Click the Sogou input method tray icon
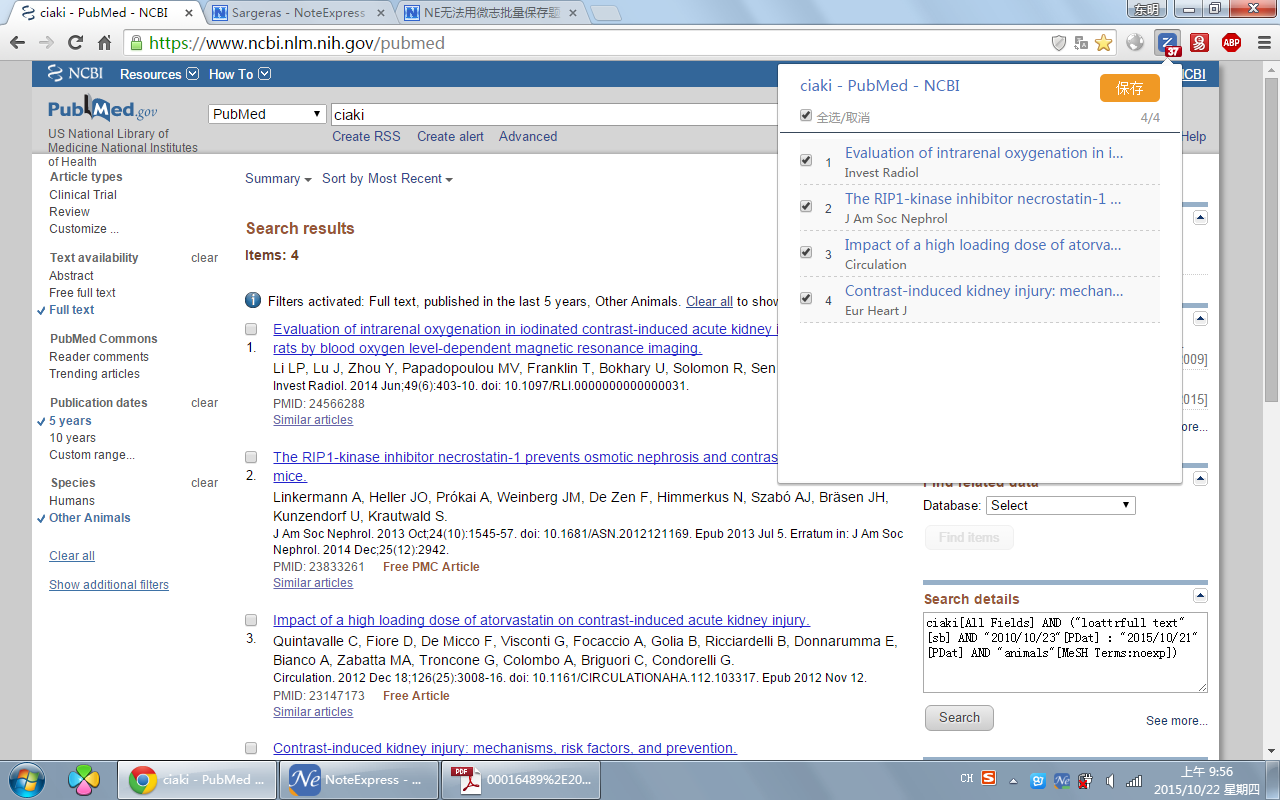 pos(988,779)
